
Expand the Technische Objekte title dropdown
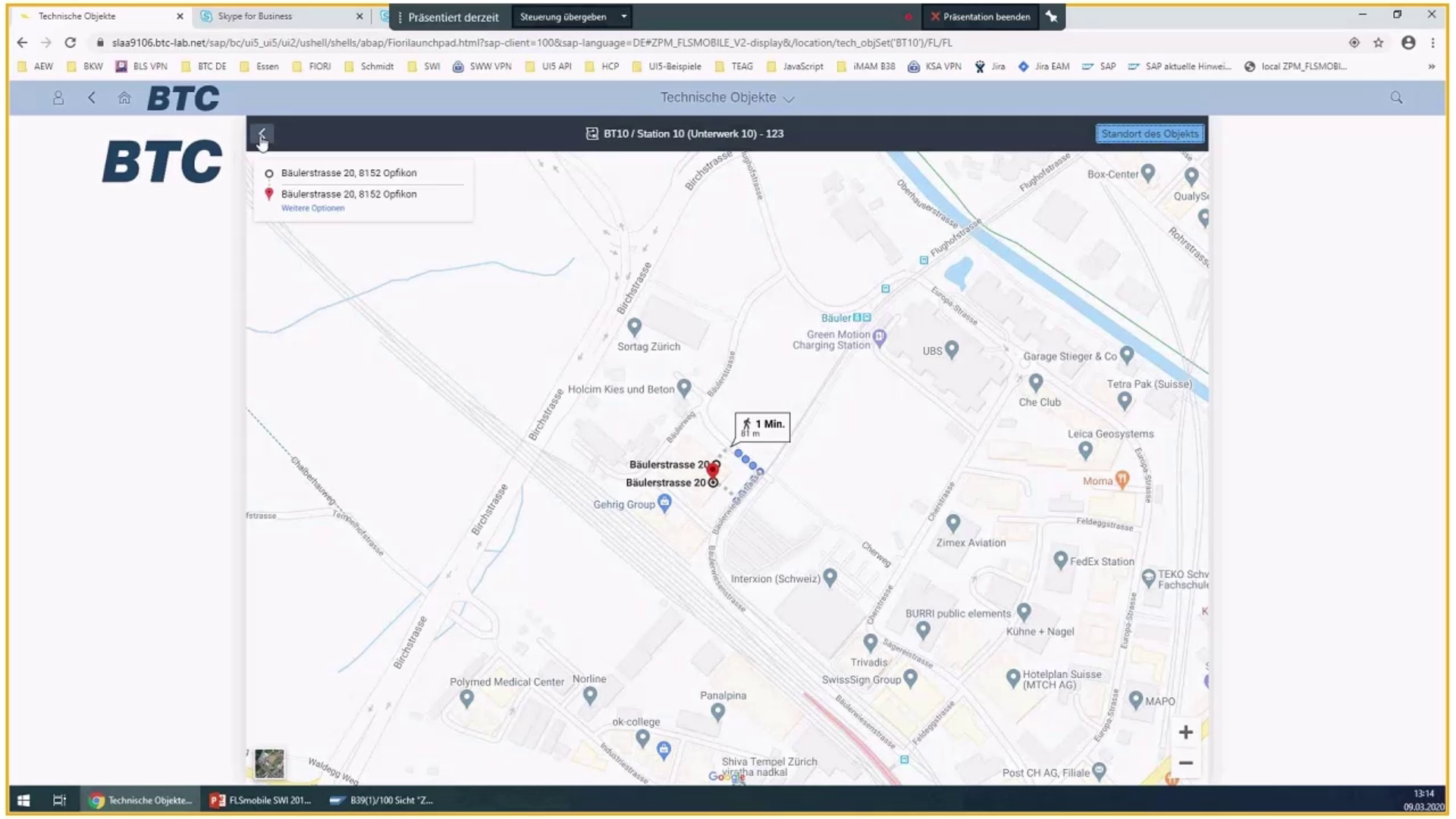[x=788, y=98]
